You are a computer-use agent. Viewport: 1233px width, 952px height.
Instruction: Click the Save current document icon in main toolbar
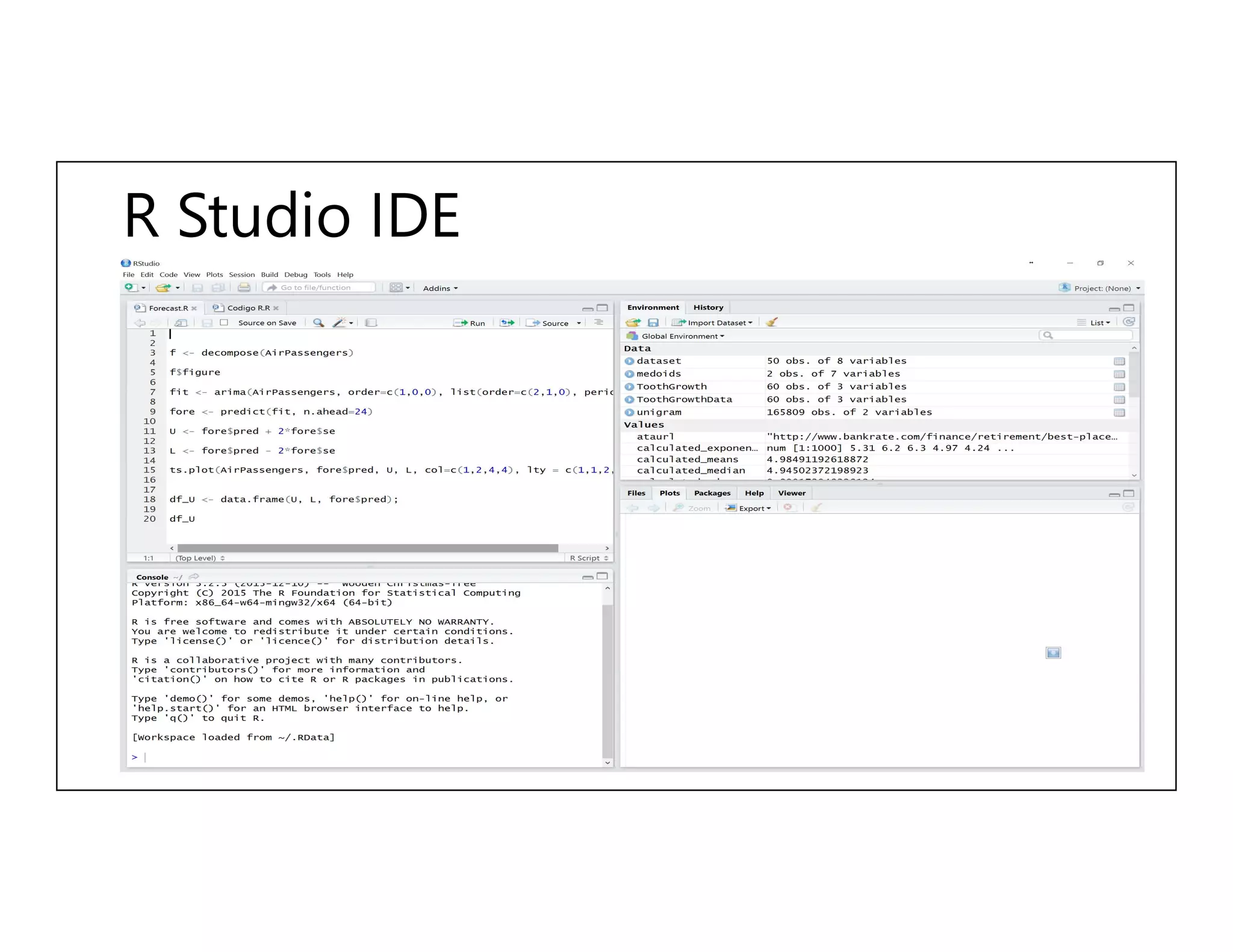click(x=197, y=288)
